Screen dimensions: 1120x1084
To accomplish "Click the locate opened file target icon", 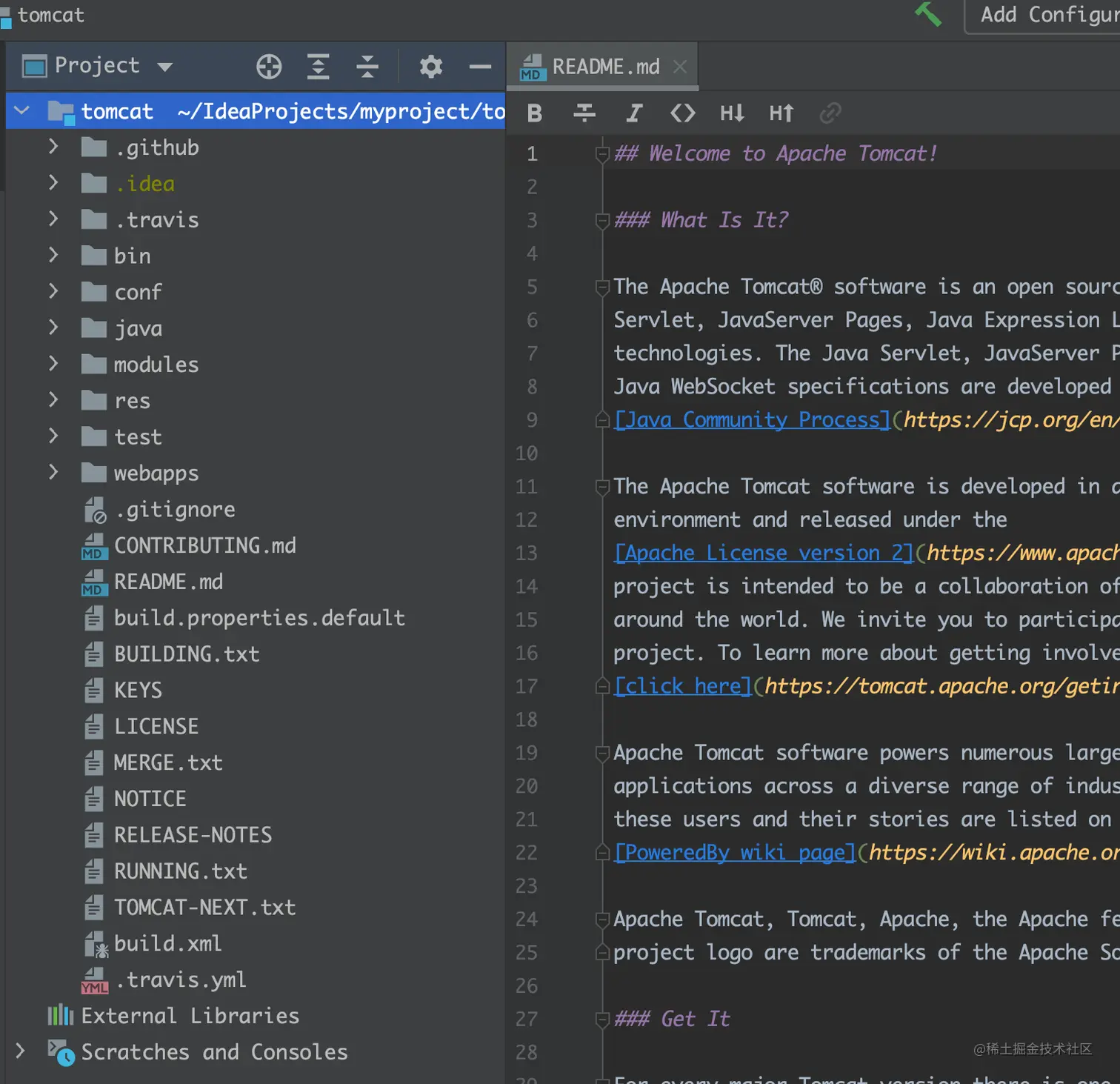I will [269, 67].
